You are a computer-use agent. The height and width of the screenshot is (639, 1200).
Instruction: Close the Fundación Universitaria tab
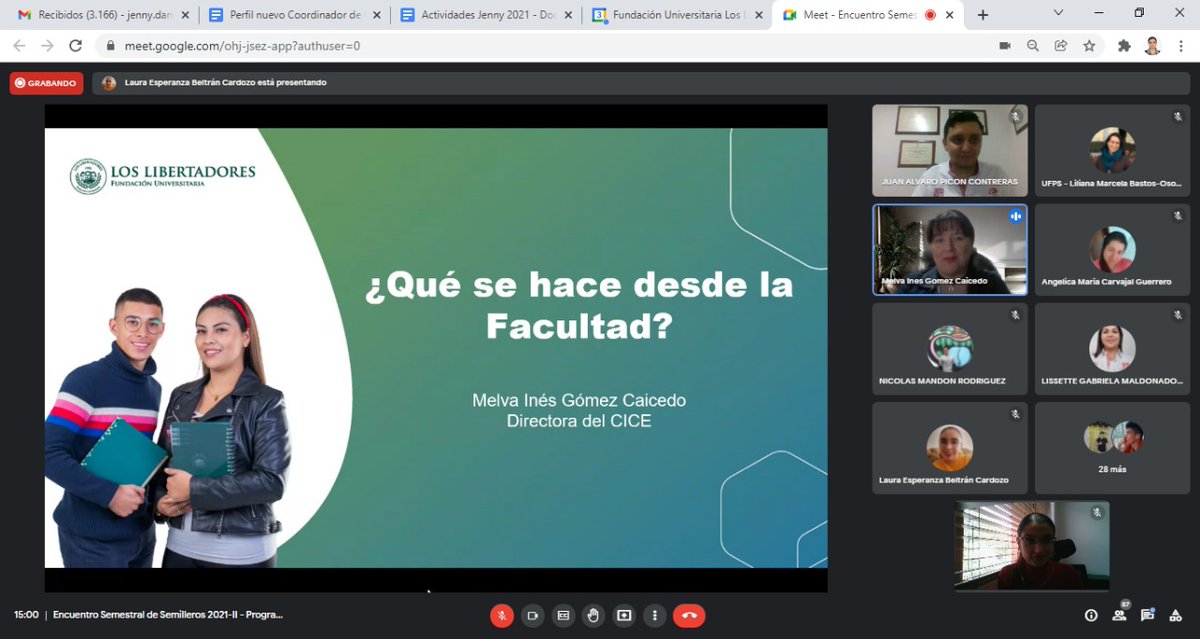point(760,15)
